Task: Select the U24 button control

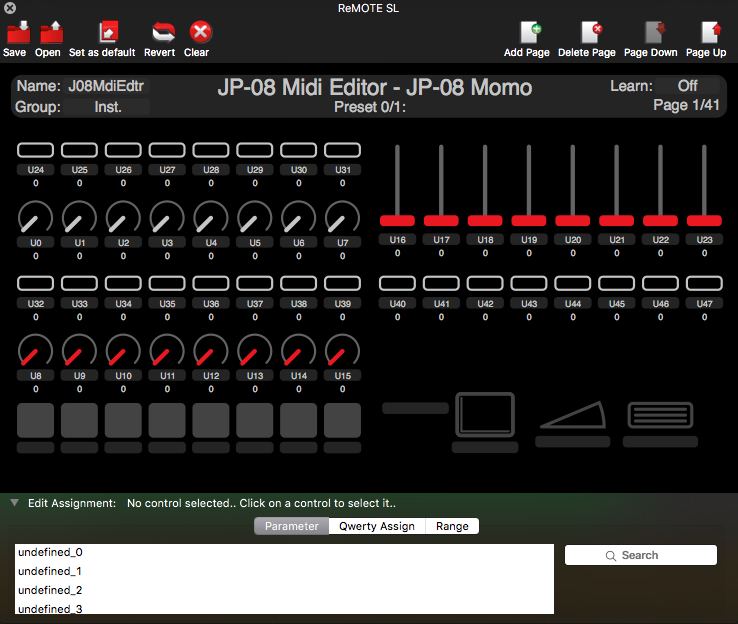Action: coord(35,150)
